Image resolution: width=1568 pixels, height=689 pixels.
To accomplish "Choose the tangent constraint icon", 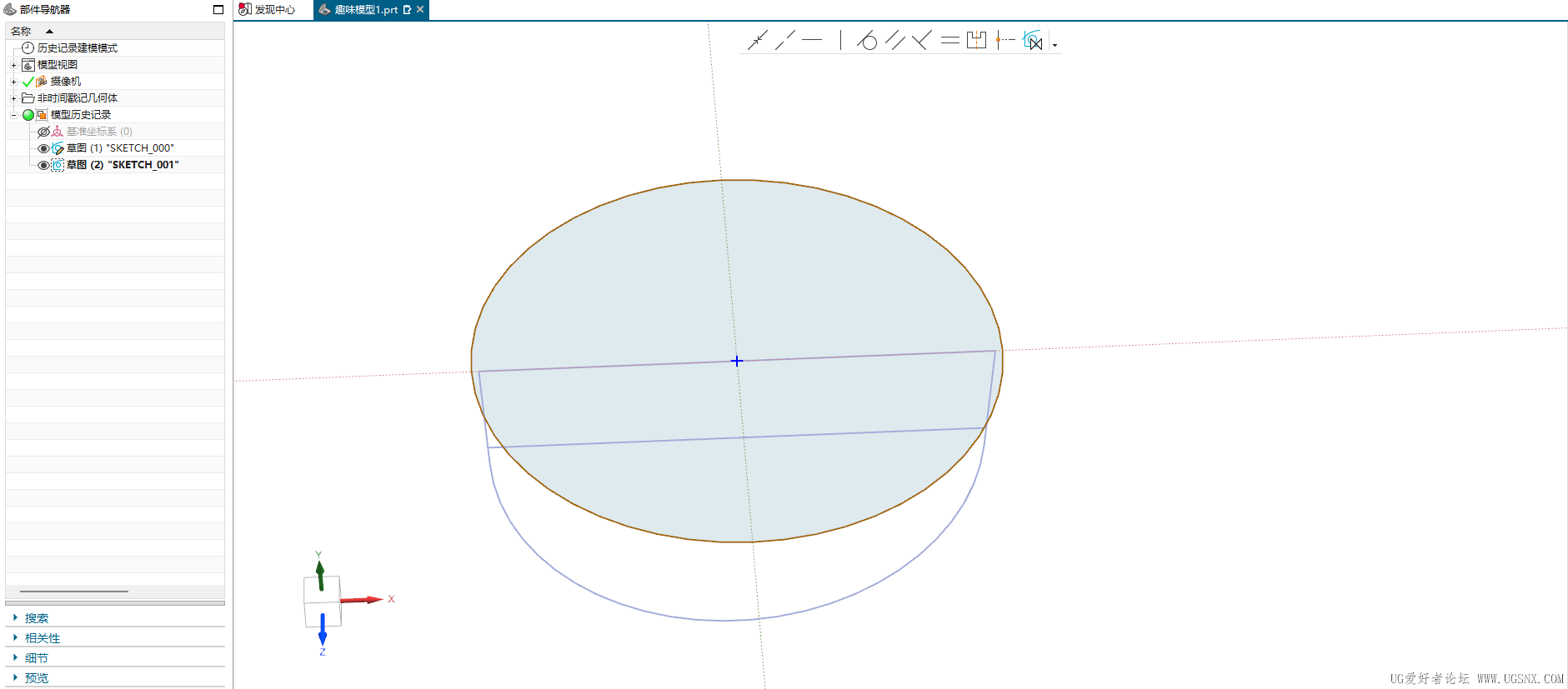I will point(867,40).
